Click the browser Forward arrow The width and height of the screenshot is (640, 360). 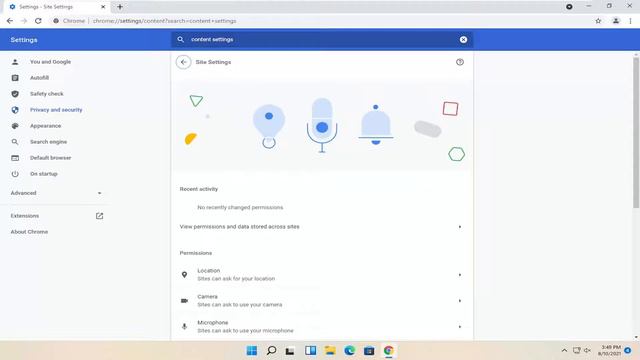[24, 21]
